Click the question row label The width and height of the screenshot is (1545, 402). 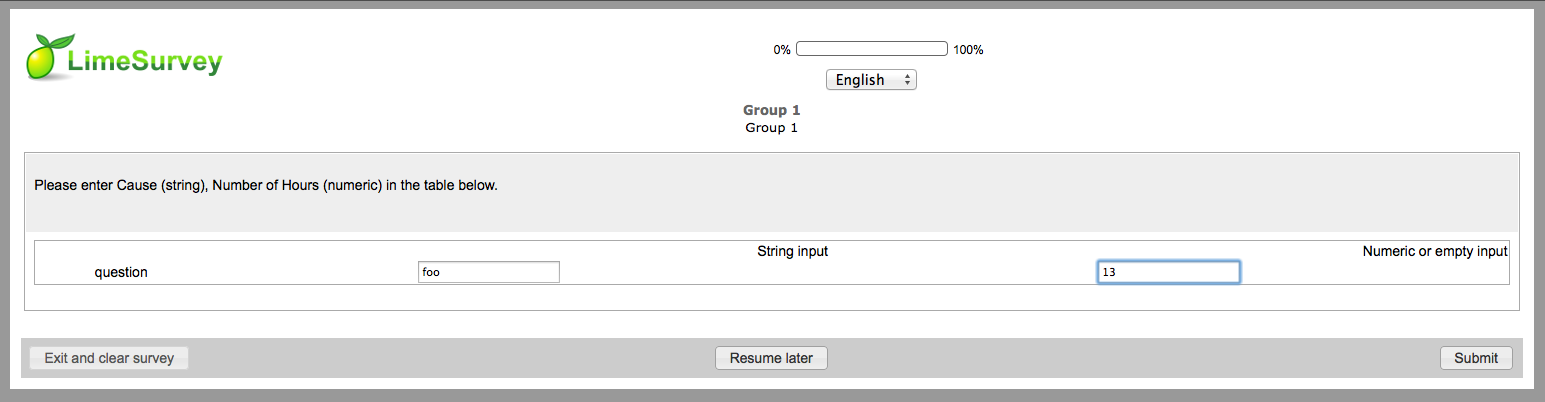121,272
